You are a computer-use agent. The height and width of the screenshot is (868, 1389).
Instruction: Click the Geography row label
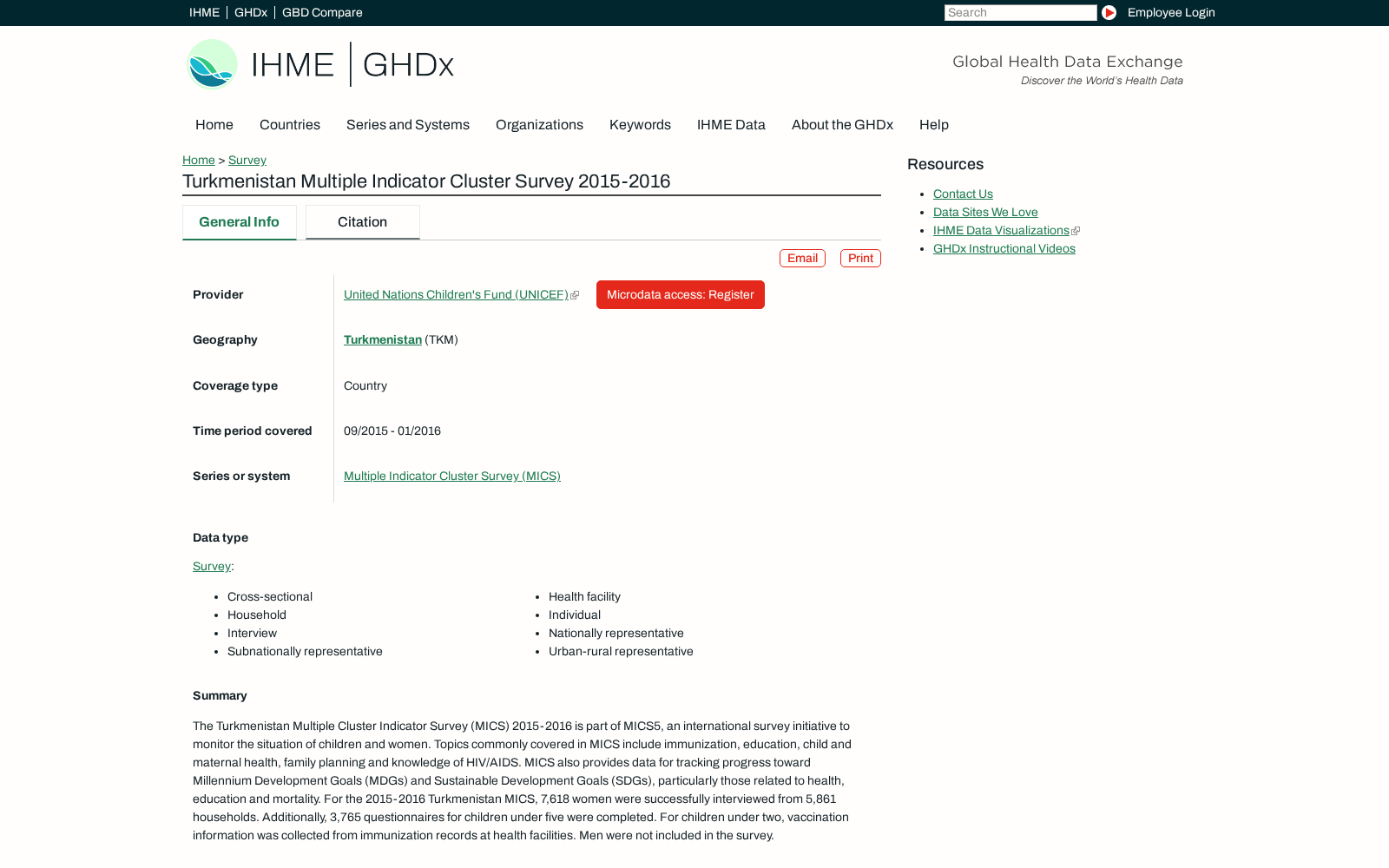tap(225, 340)
